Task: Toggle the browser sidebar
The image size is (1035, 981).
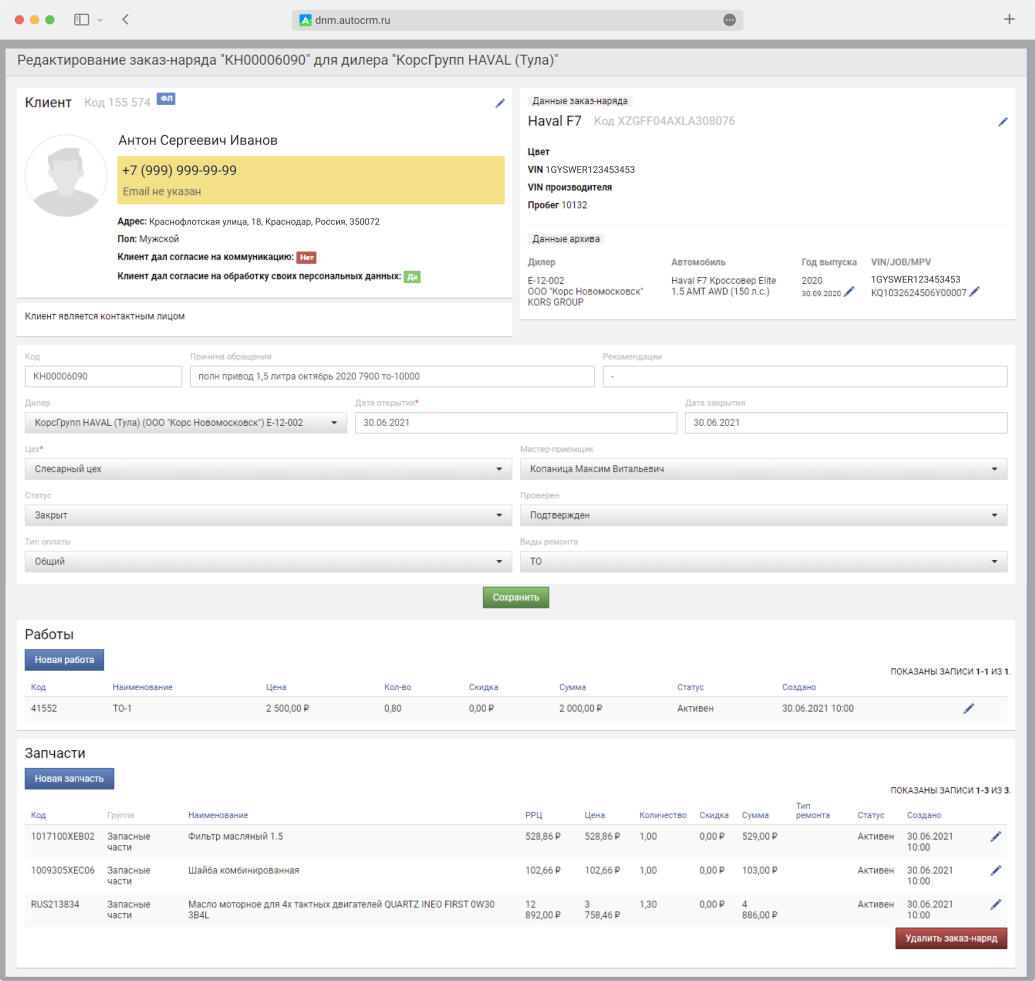Action: click(81, 20)
